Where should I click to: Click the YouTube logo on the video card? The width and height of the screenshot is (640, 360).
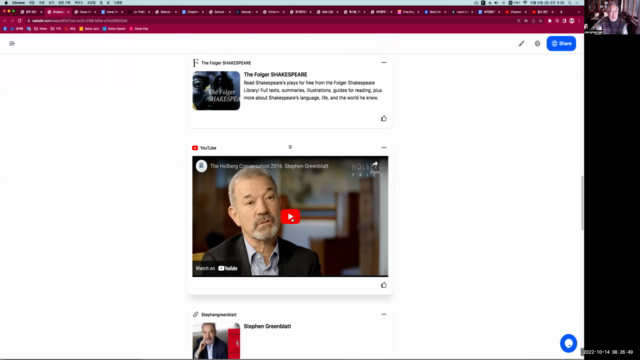195,148
